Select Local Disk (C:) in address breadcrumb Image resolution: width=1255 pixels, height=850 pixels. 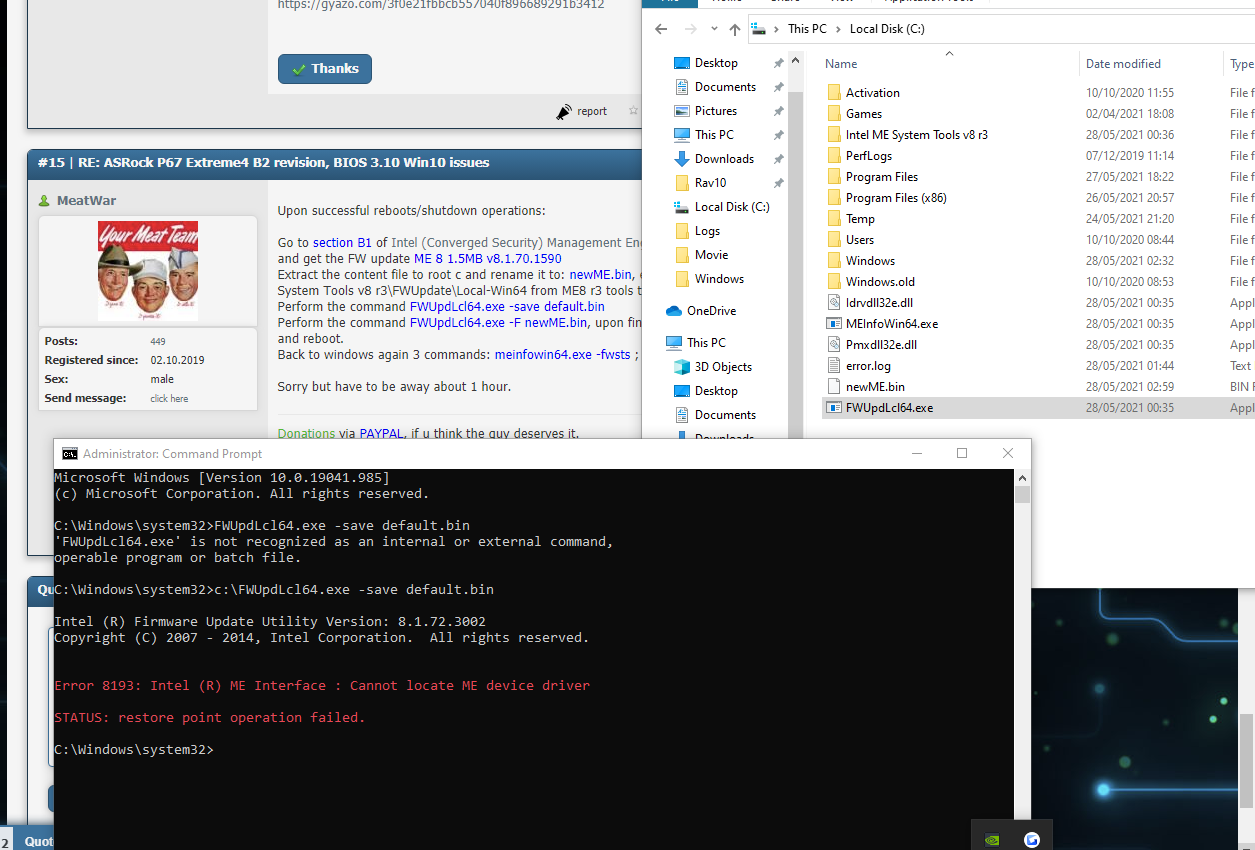click(887, 29)
